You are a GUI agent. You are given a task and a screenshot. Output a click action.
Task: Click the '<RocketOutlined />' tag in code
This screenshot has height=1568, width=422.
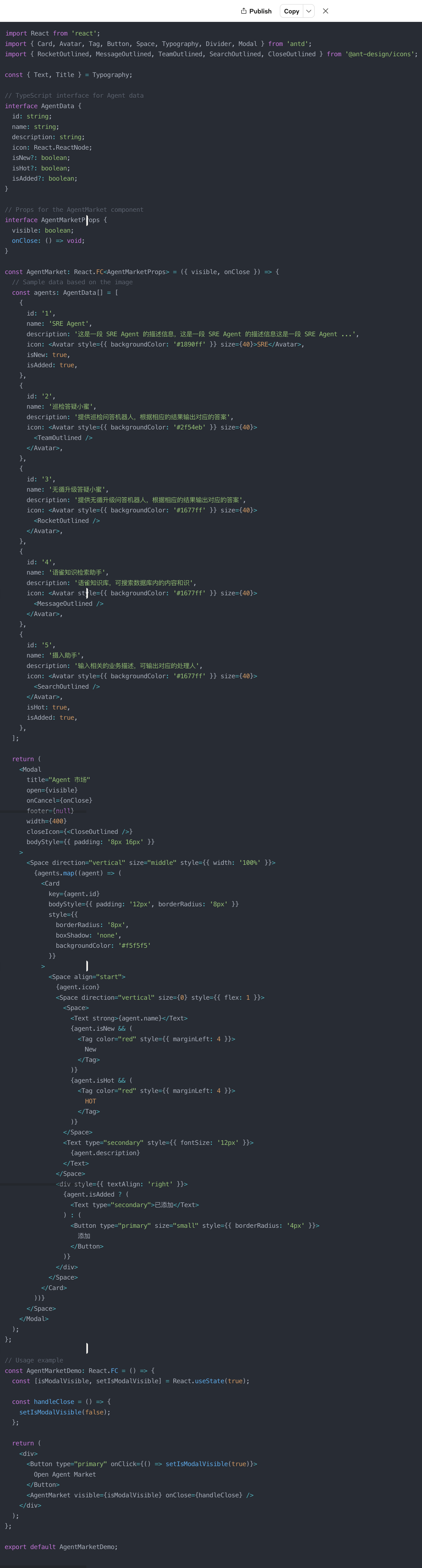[67, 521]
